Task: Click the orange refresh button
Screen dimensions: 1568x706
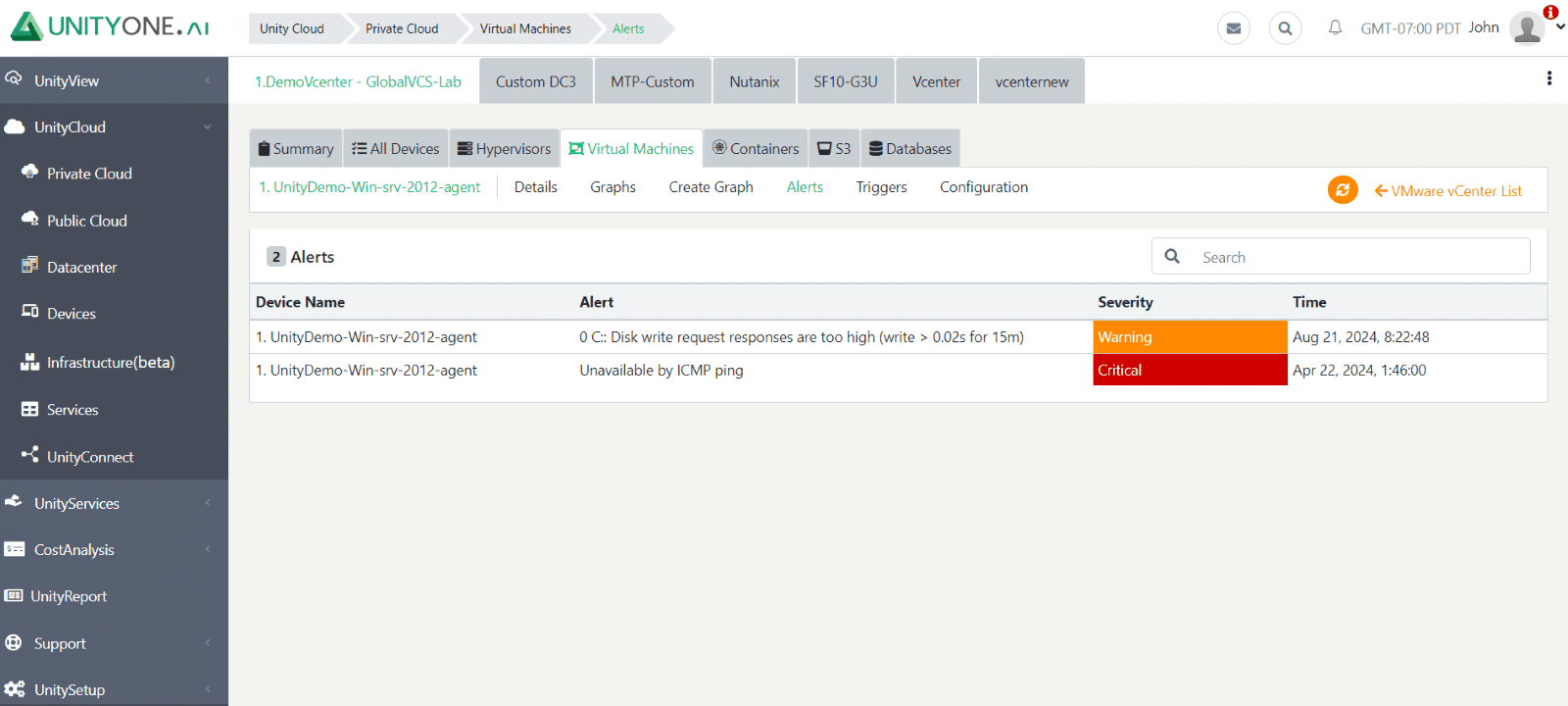Action: [1343, 190]
